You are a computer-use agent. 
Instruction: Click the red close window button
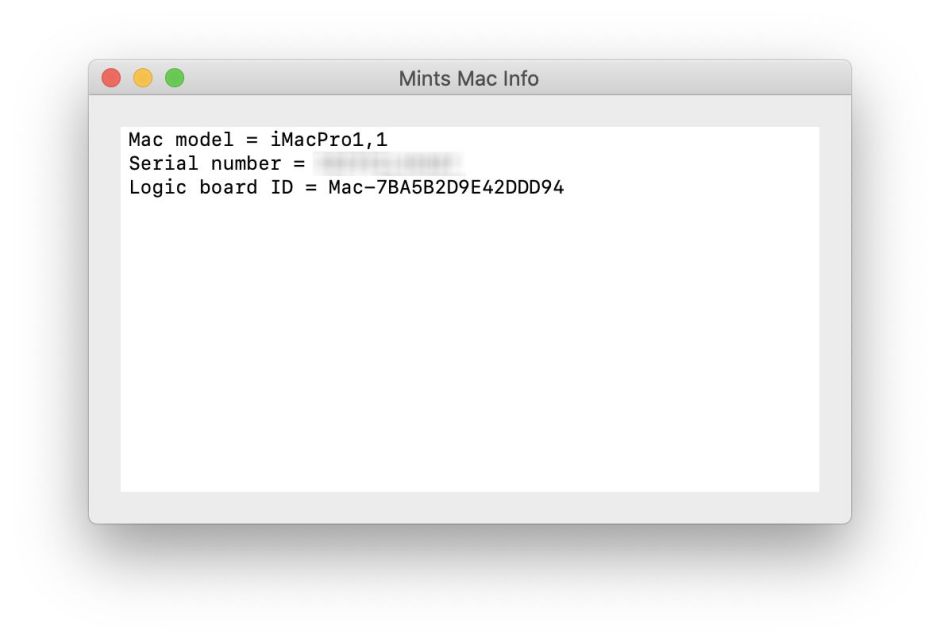[112, 77]
